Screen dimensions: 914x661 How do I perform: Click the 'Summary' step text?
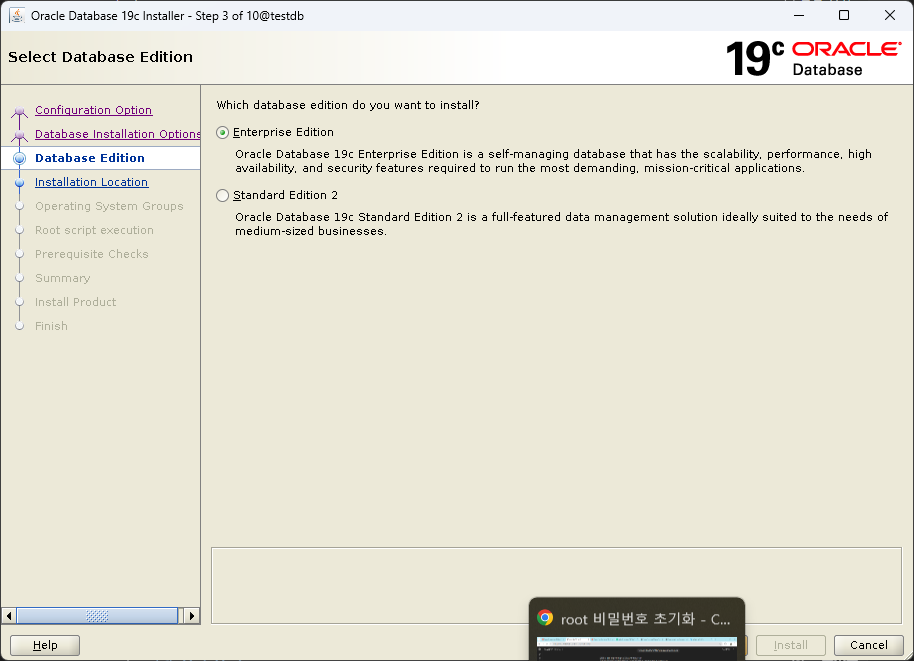(62, 278)
